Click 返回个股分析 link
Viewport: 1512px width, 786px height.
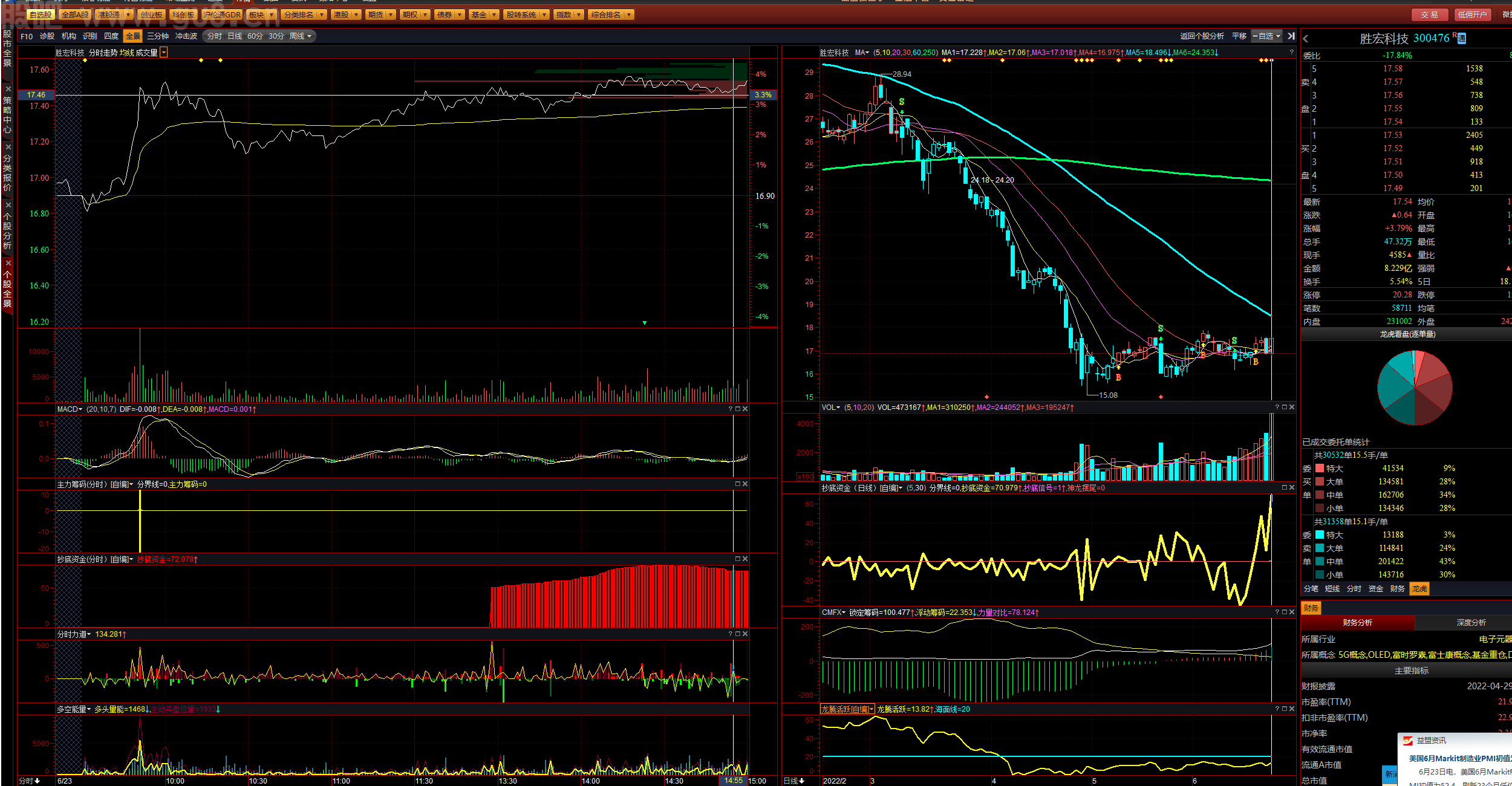tap(1202, 36)
